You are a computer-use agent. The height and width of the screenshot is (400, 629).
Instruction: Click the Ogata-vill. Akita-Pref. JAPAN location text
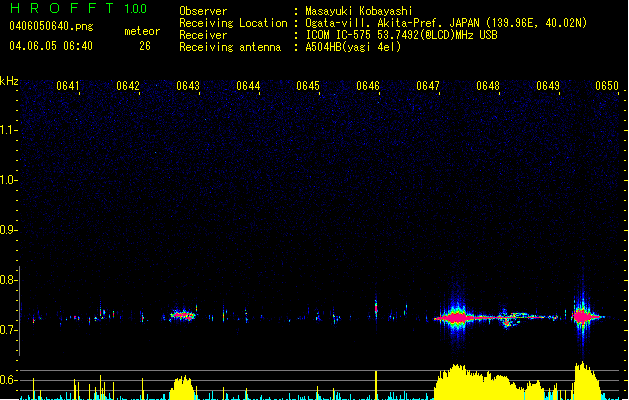(x=446, y=23)
